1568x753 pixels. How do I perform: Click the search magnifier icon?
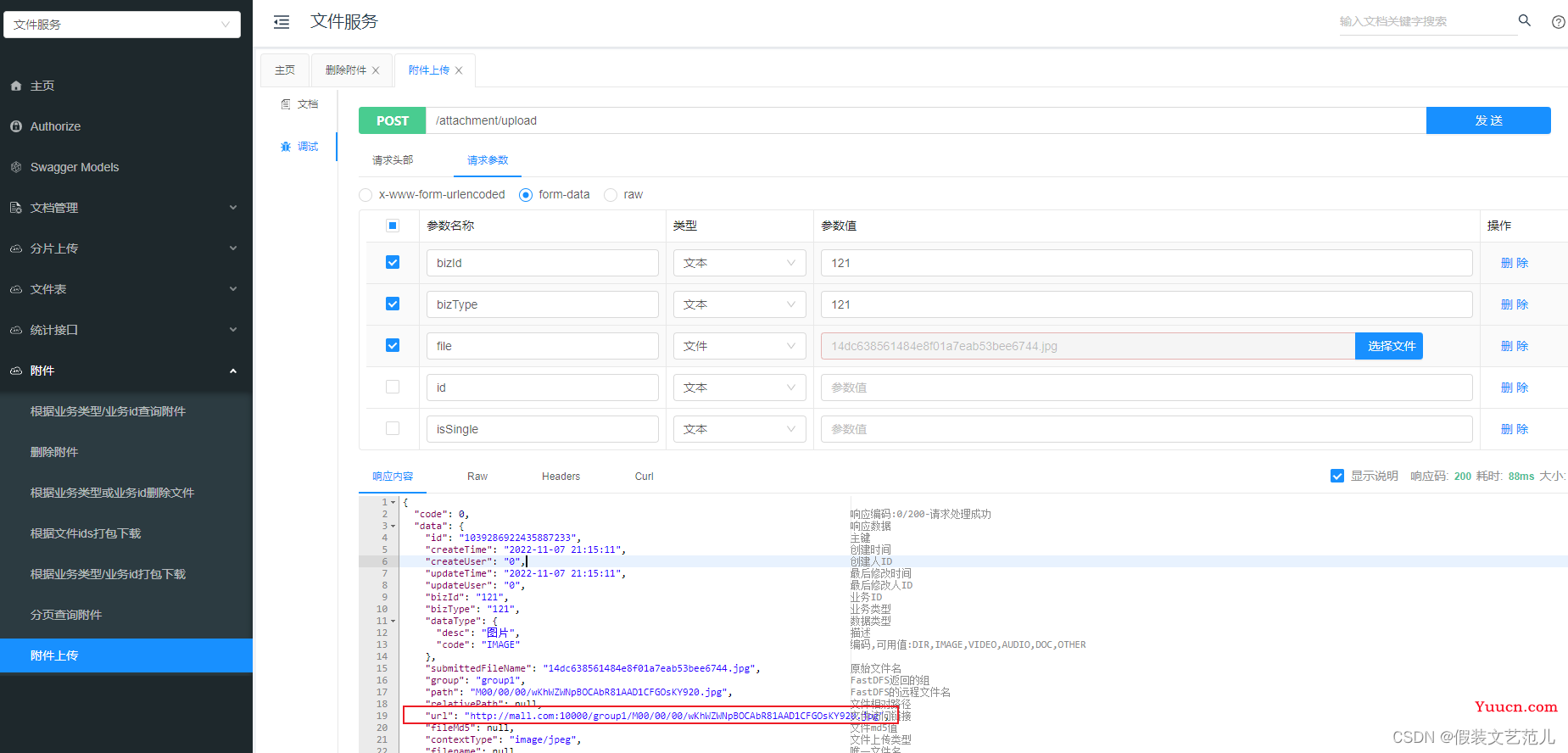tap(1524, 20)
